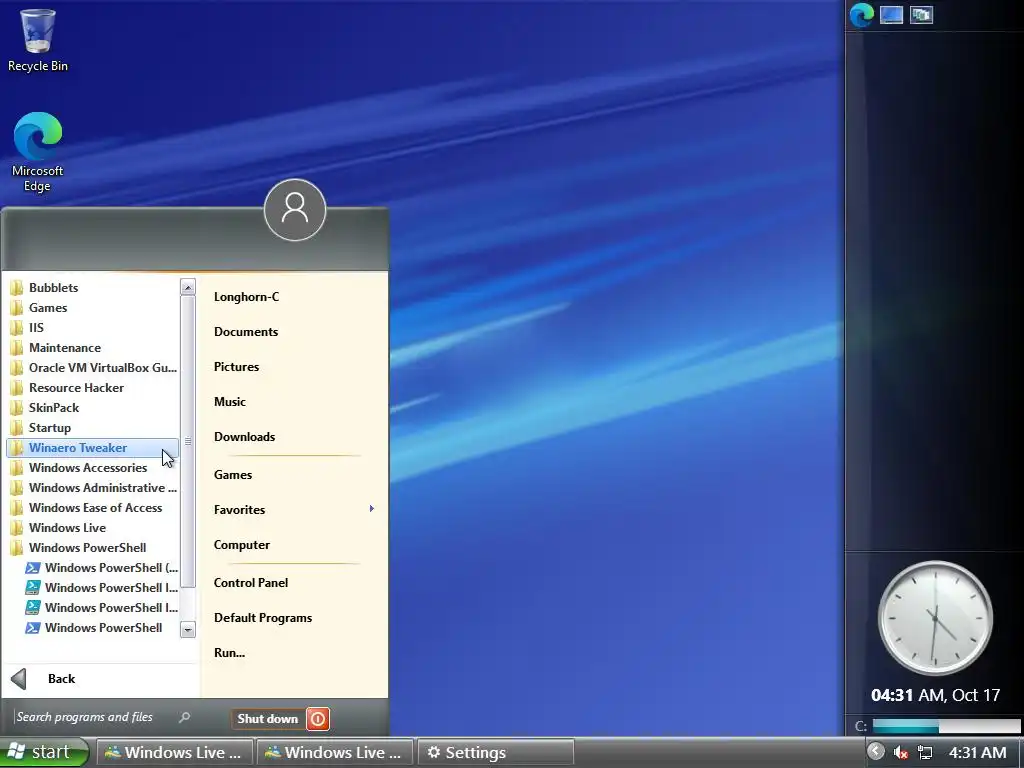Click the green start button
Screen dimensions: 1024x768
click(44, 752)
